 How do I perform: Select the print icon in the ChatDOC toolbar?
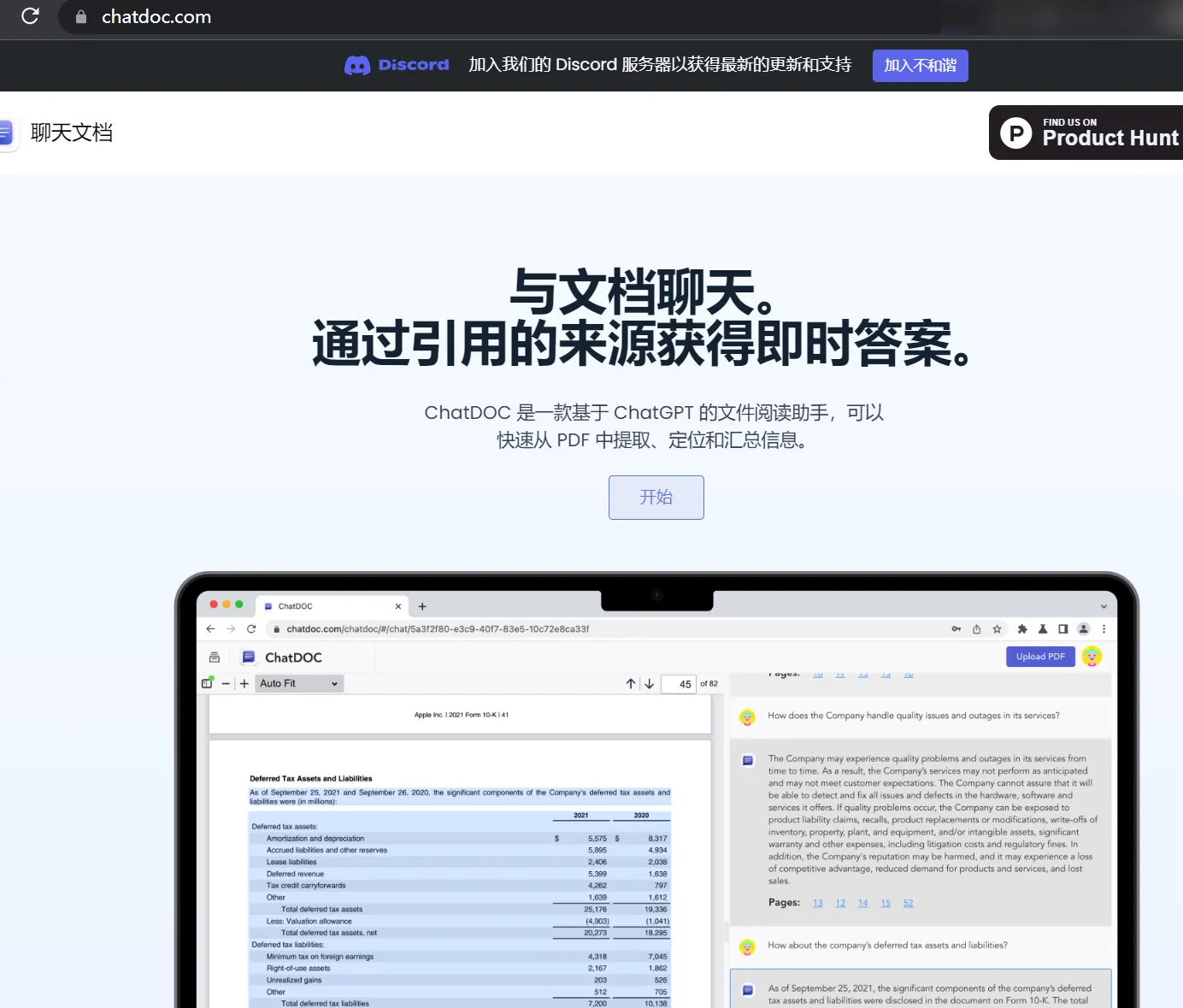pos(215,657)
